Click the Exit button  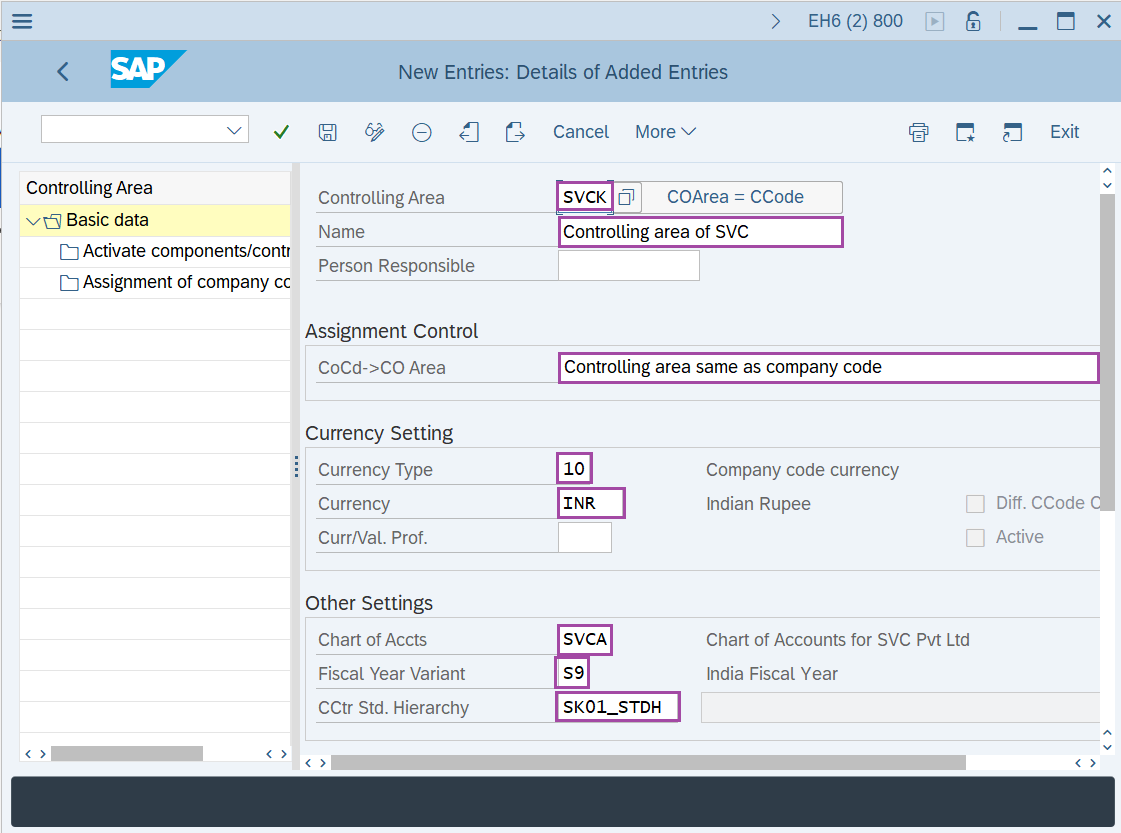pos(1064,132)
